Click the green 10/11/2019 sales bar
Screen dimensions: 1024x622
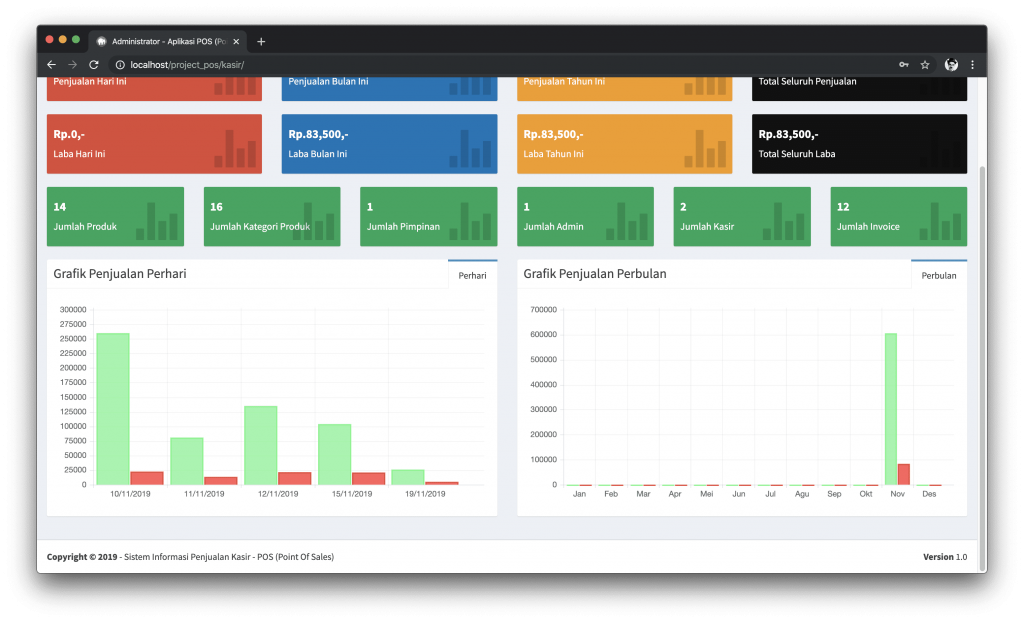113,408
